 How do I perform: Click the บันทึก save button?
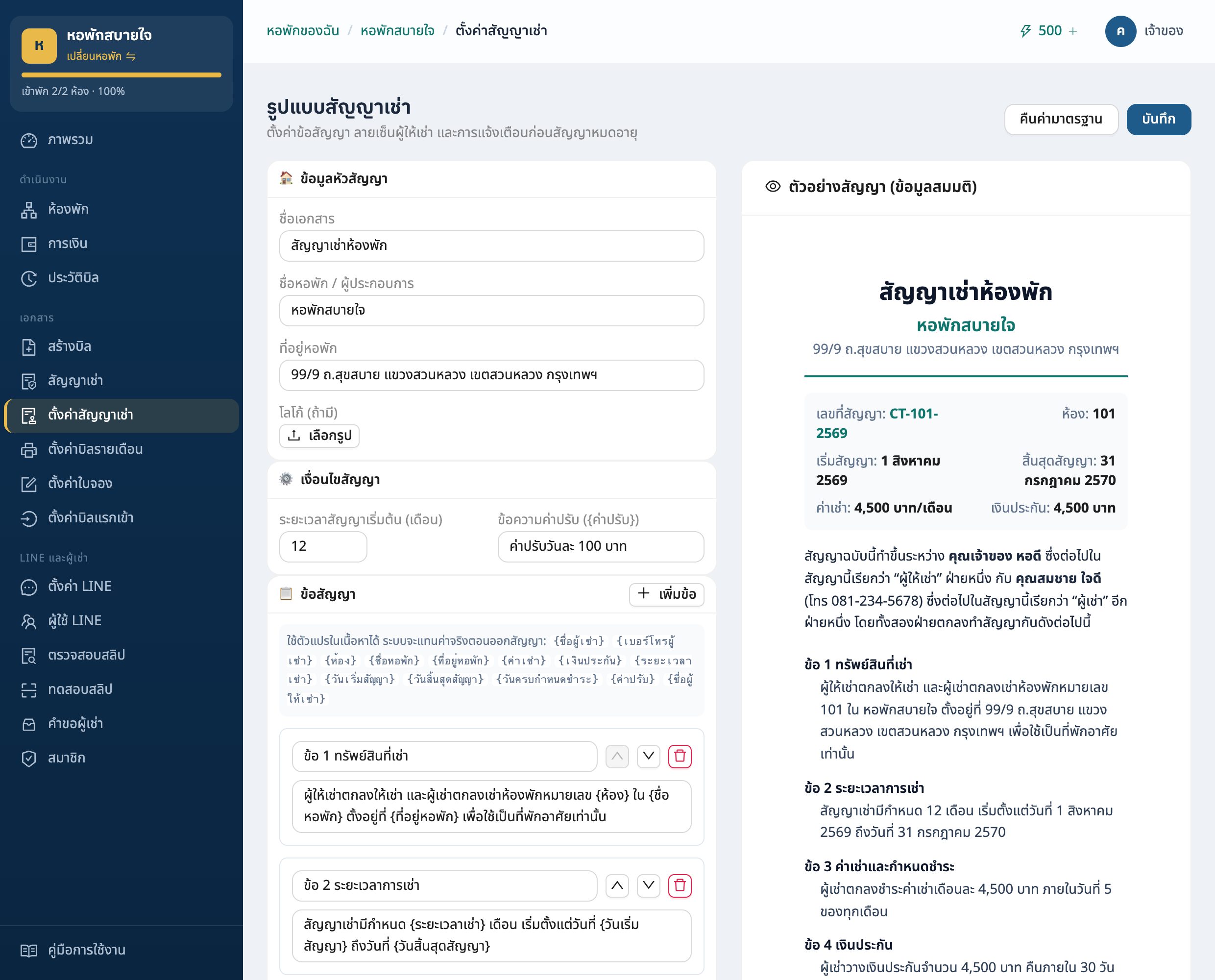pyautogui.click(x=1159, y=119)
